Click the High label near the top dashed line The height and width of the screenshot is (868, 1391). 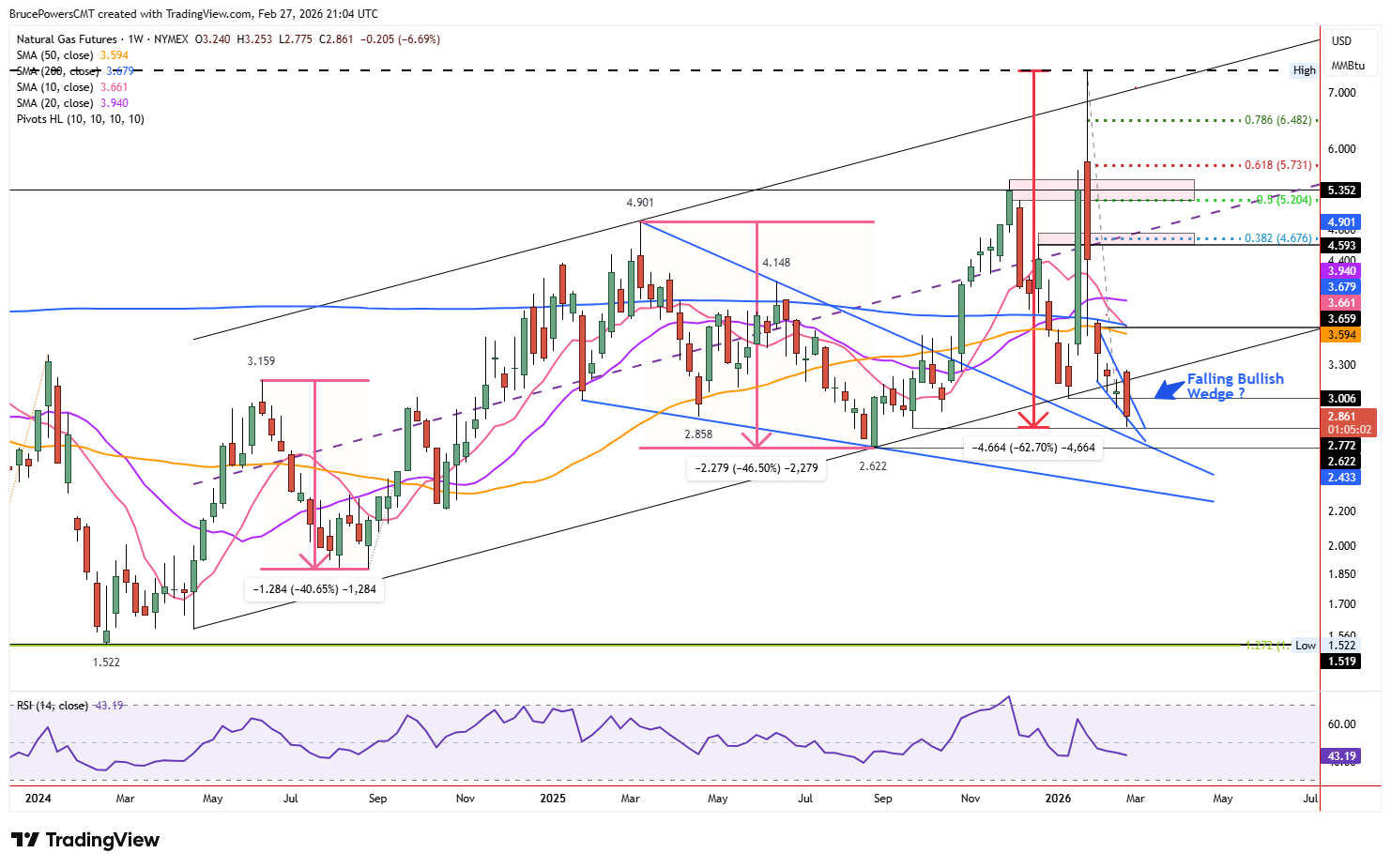click(x=1305, y=70)
